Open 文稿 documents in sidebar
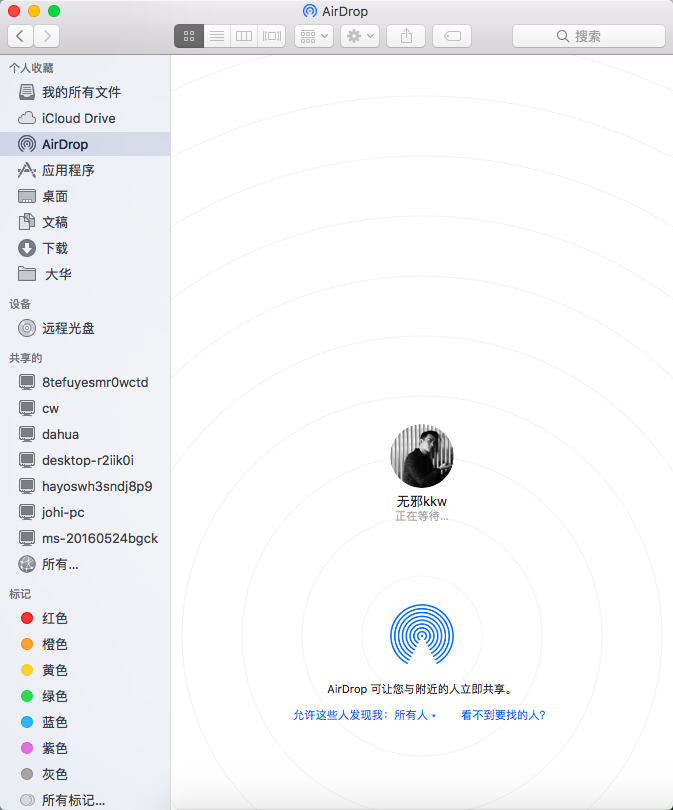The height and width of the screenshot is (810, 673). point(85,222)
